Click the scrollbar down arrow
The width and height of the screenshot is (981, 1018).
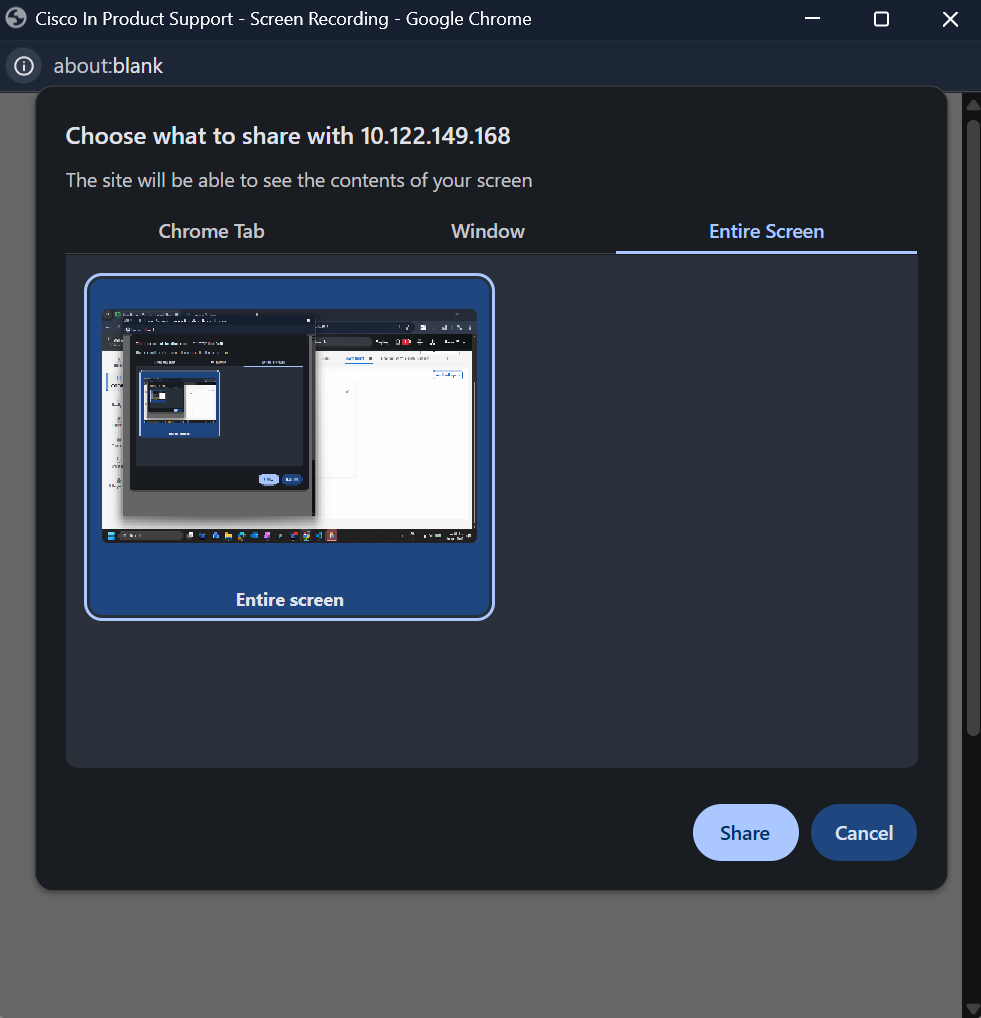[970, 1007]
